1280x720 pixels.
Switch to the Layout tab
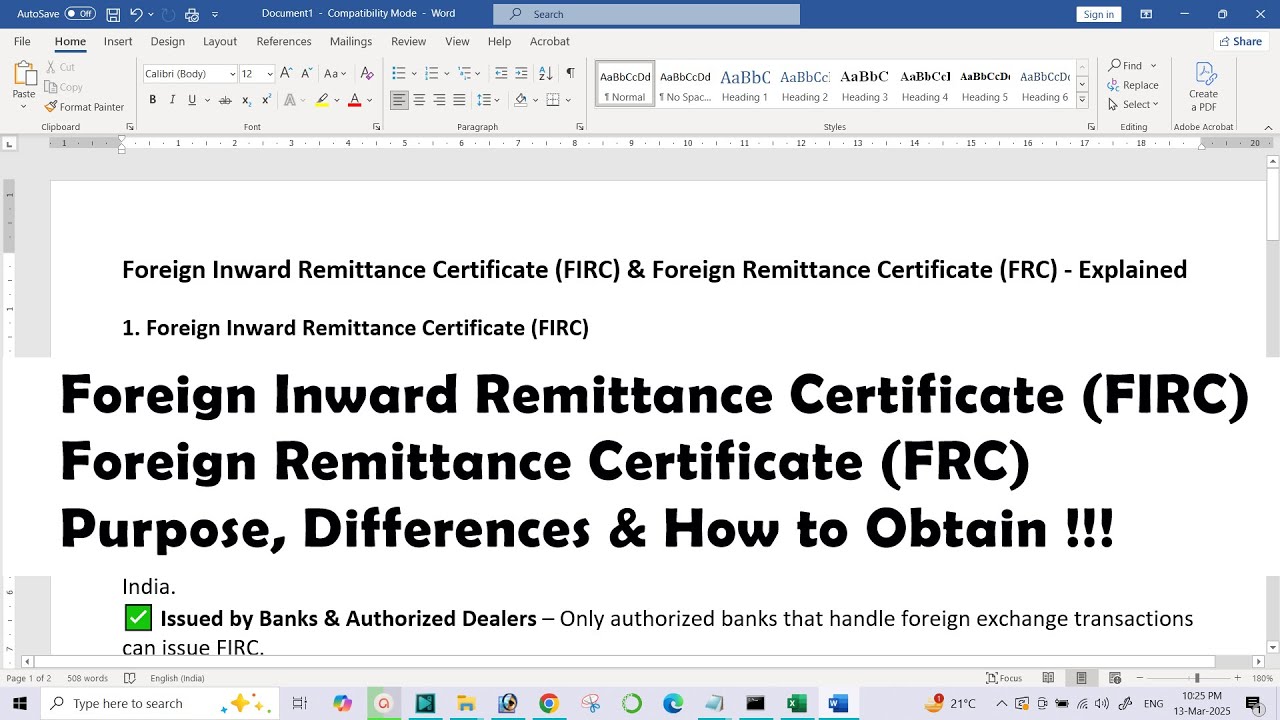pyautogui.click(x=220, y=41)
